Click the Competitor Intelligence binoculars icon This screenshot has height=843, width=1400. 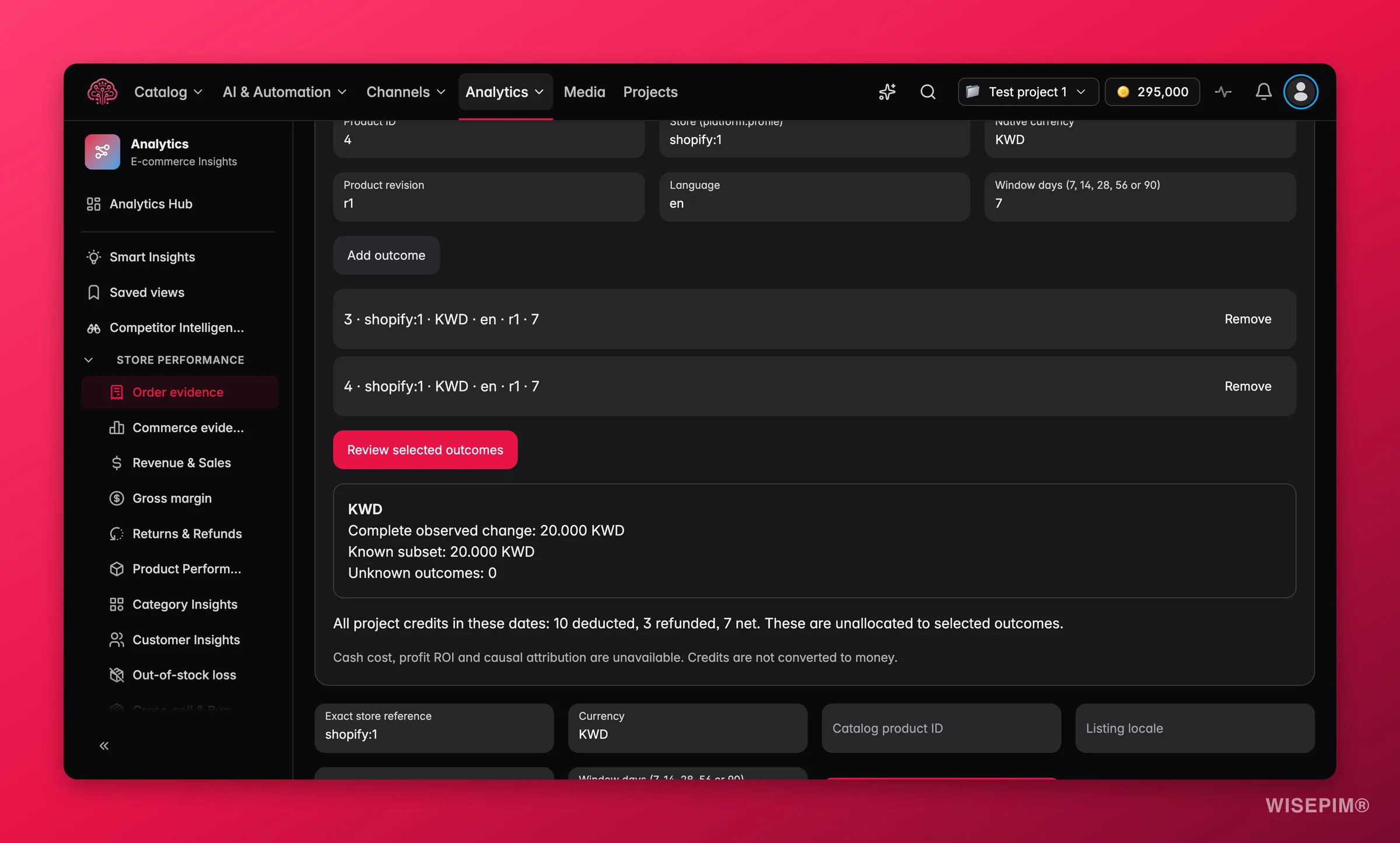pyautogui.click(x=93, y=328)
